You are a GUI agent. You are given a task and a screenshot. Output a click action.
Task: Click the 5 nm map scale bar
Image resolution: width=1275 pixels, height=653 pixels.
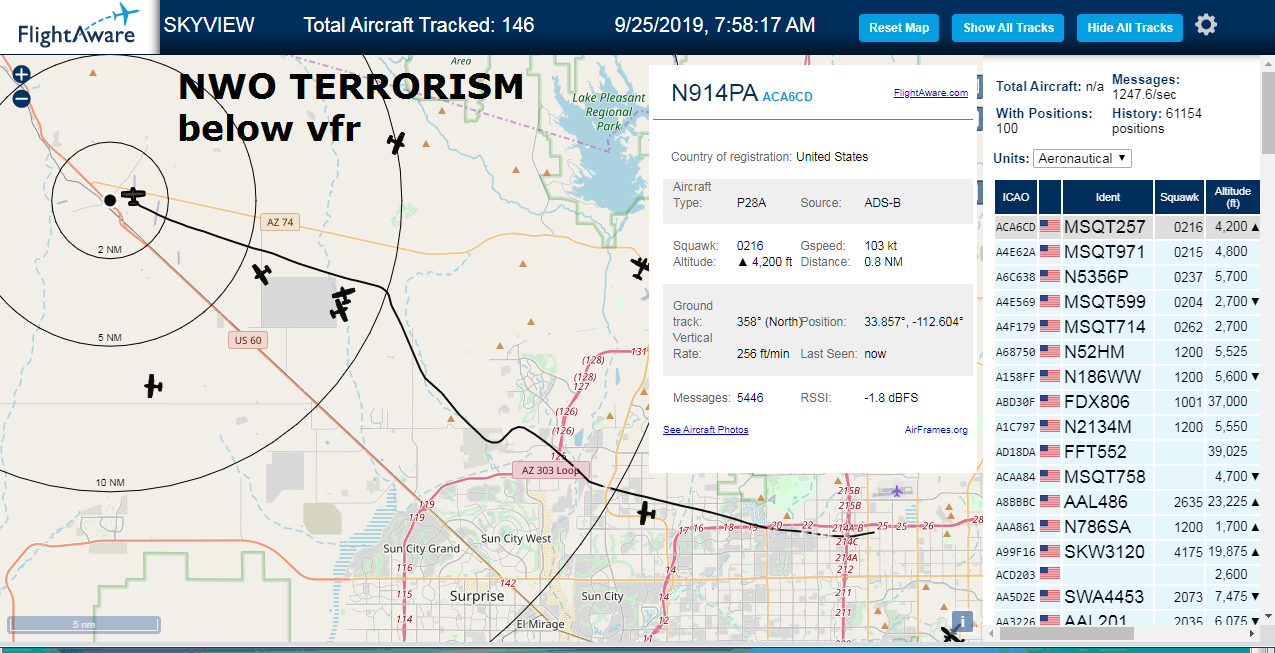[84, 624]
